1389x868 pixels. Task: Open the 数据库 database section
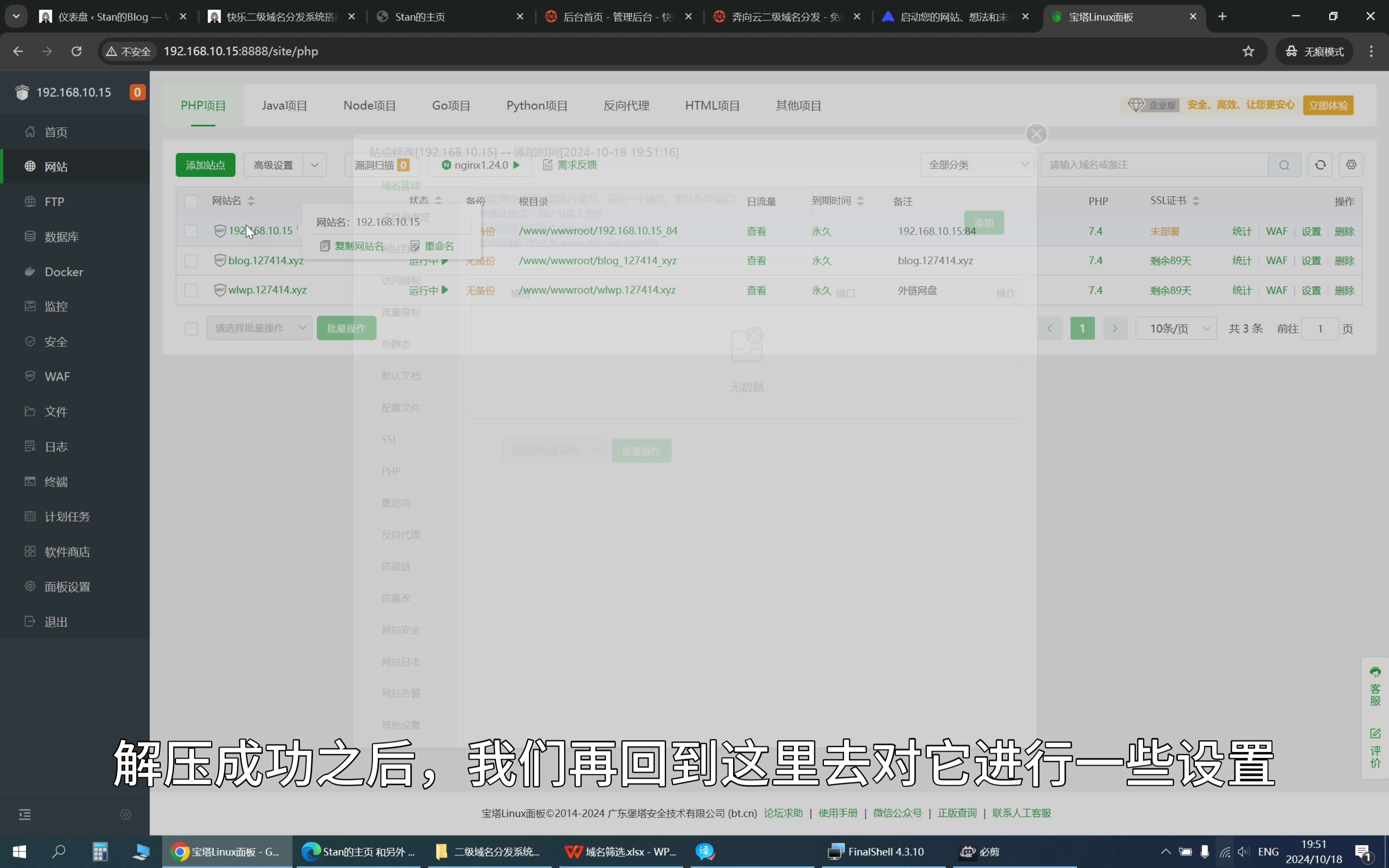(x=61, y=237)
